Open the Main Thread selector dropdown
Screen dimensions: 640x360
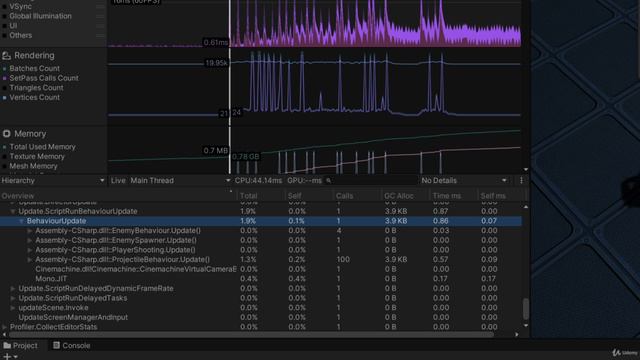pos(180,180)
